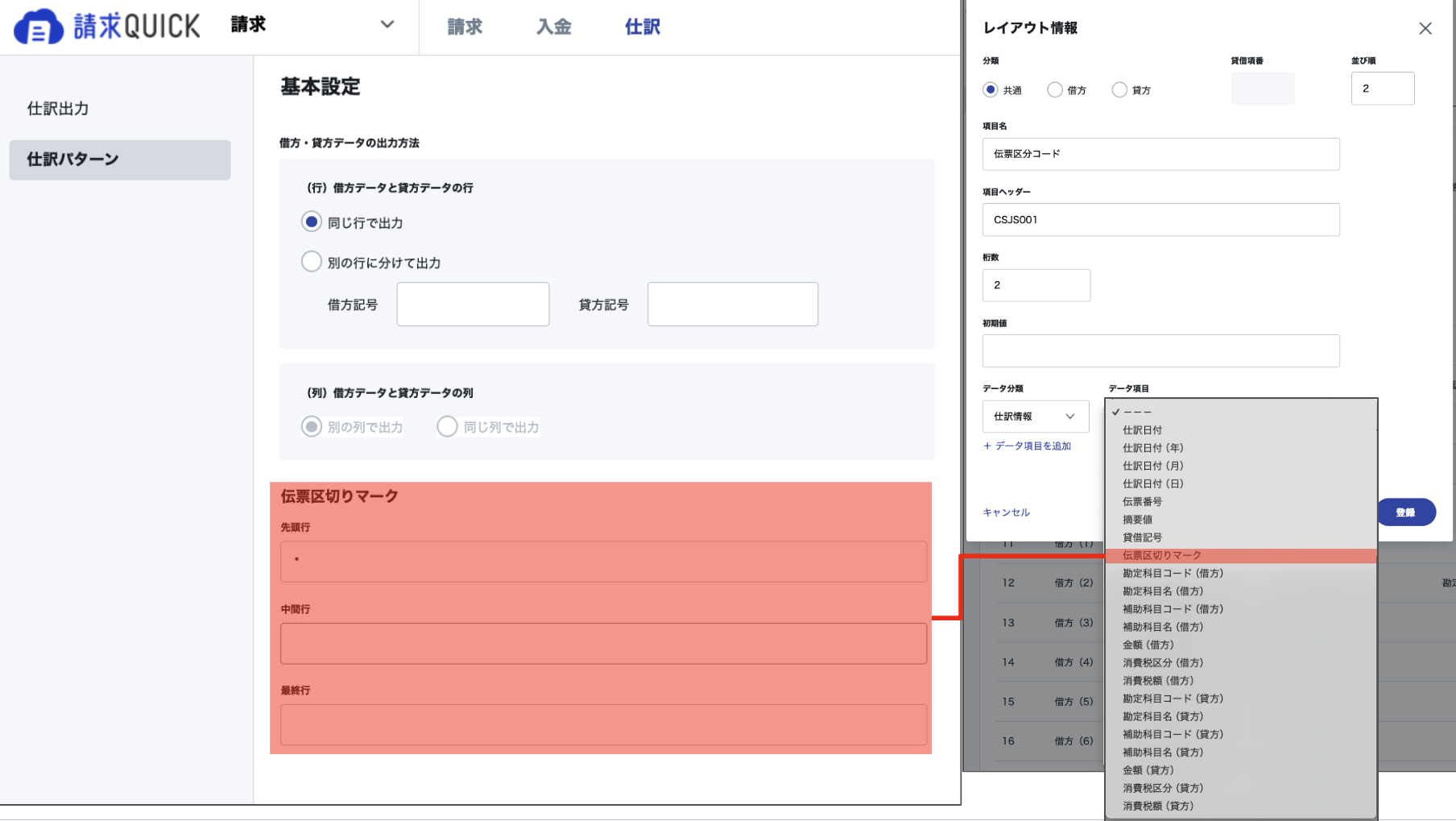The image size is (1456, 821).
Task: Close the レイアウト情報 panel with X icon
Action: tap(1425, 28)
